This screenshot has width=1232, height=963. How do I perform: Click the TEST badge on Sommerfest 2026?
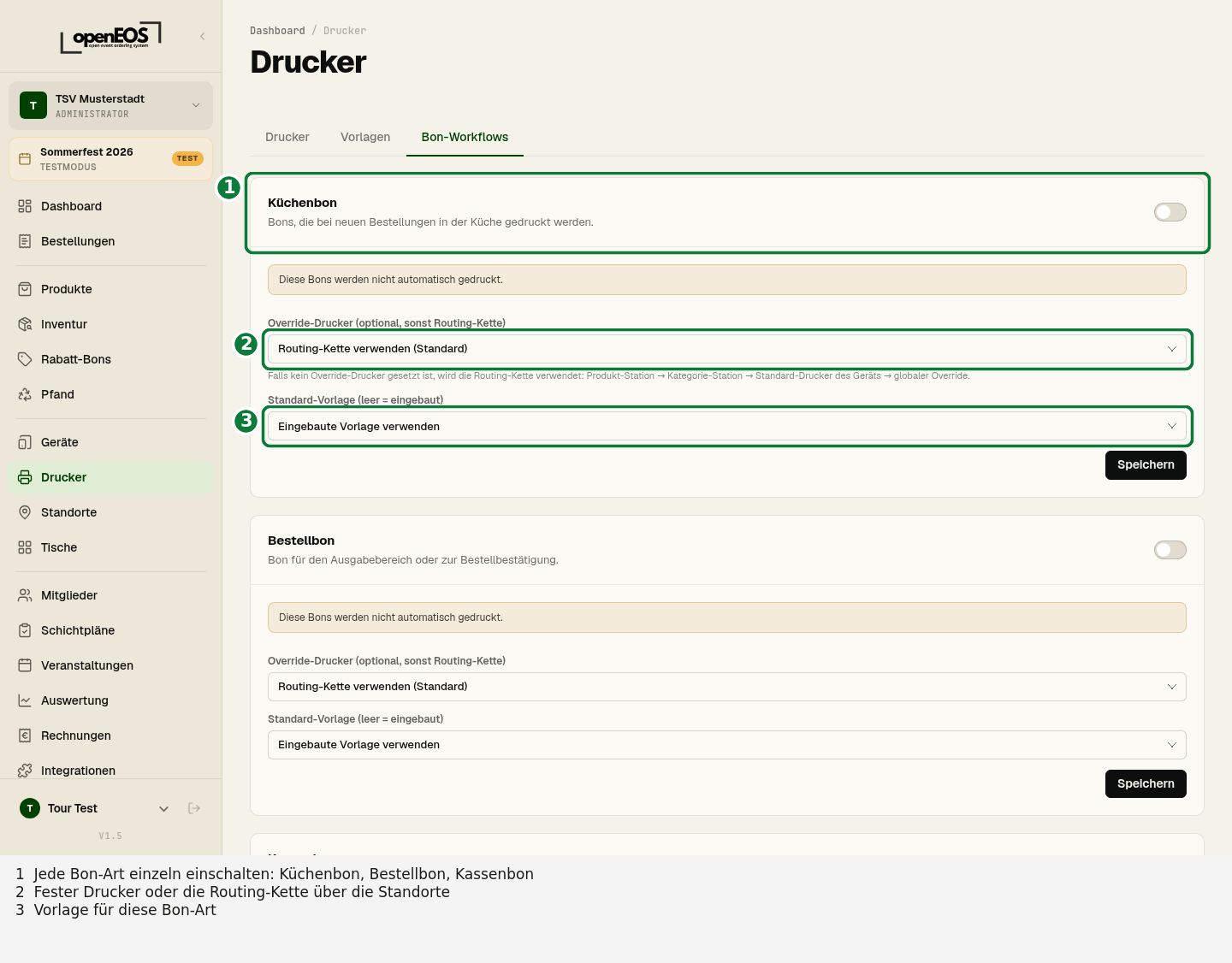[187, 158]
